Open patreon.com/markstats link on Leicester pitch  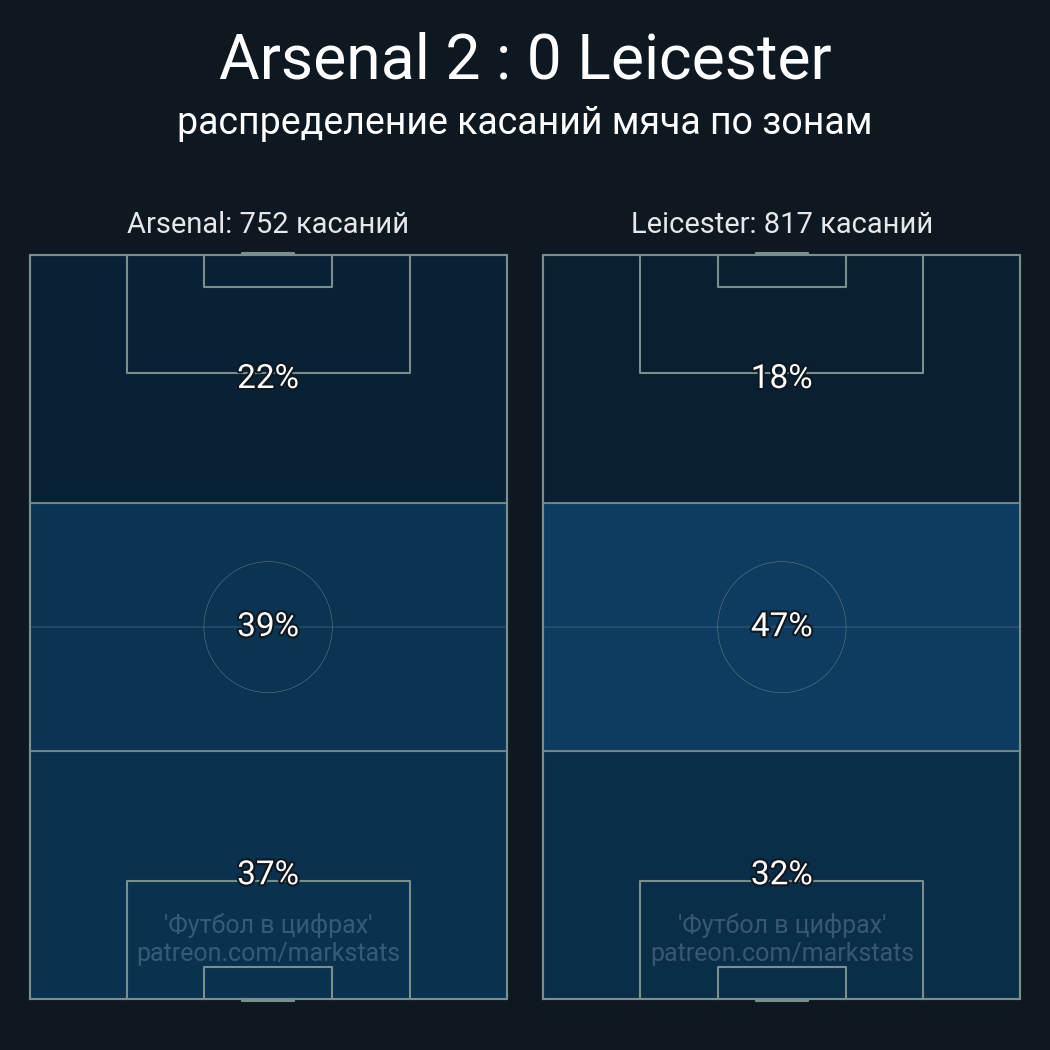point(782,952)
